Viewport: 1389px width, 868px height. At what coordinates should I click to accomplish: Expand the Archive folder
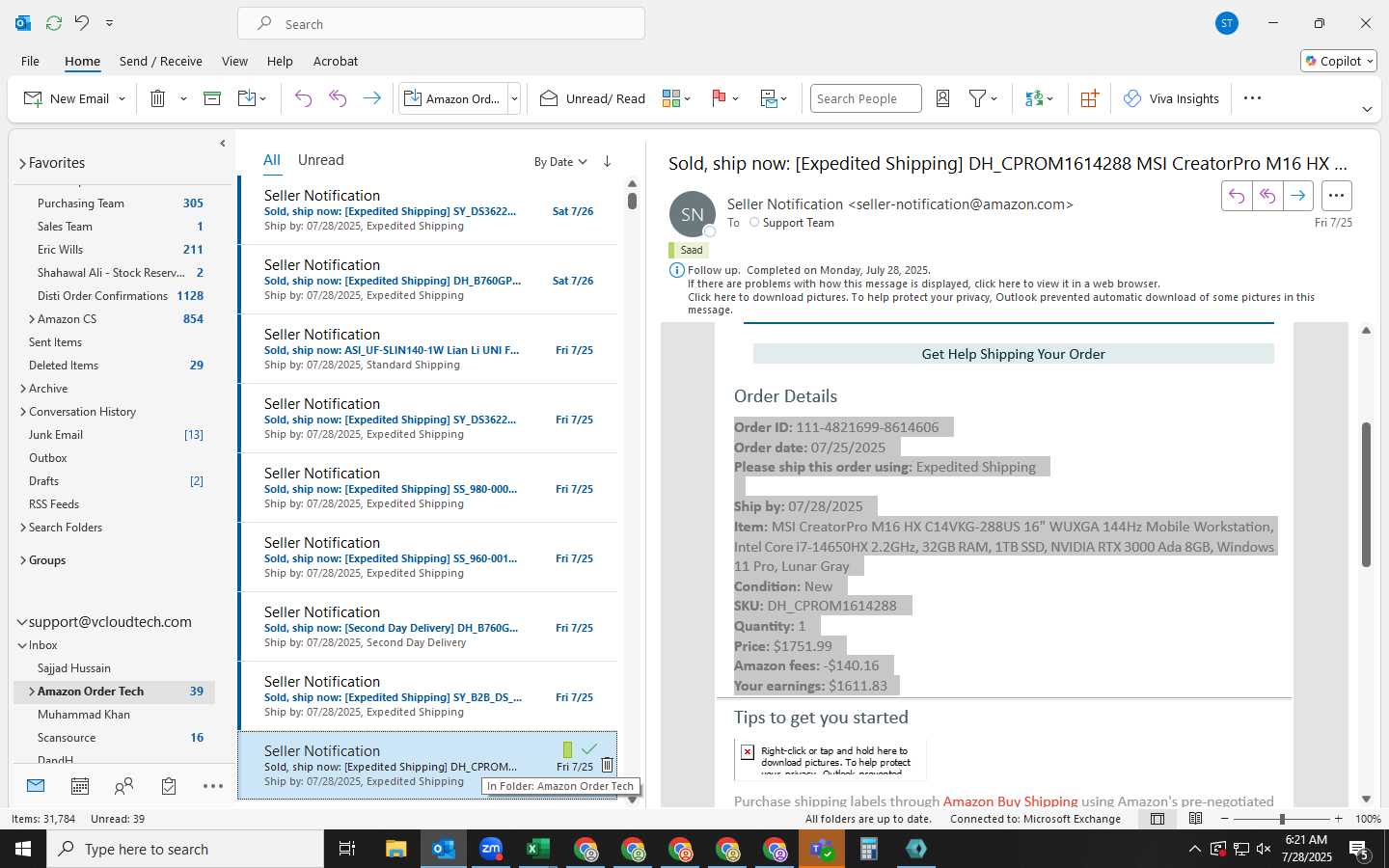[x=23, y=389]
